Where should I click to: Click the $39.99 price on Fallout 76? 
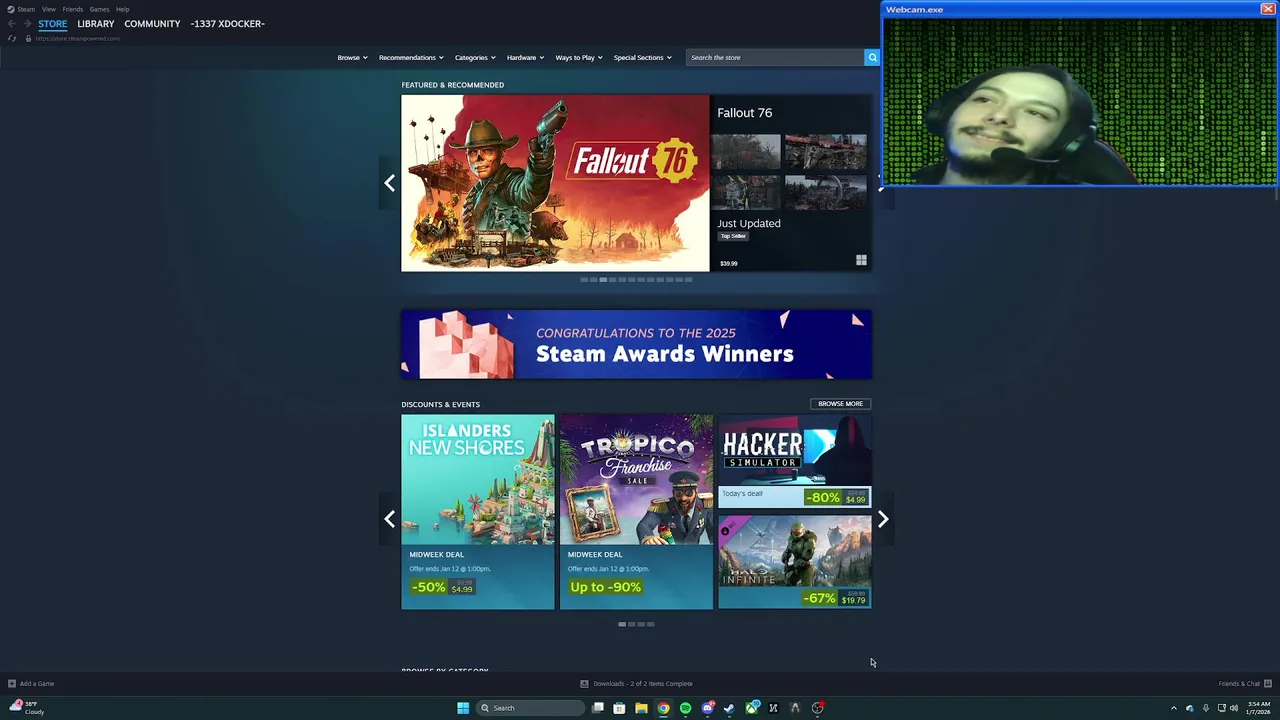[729, 264]
